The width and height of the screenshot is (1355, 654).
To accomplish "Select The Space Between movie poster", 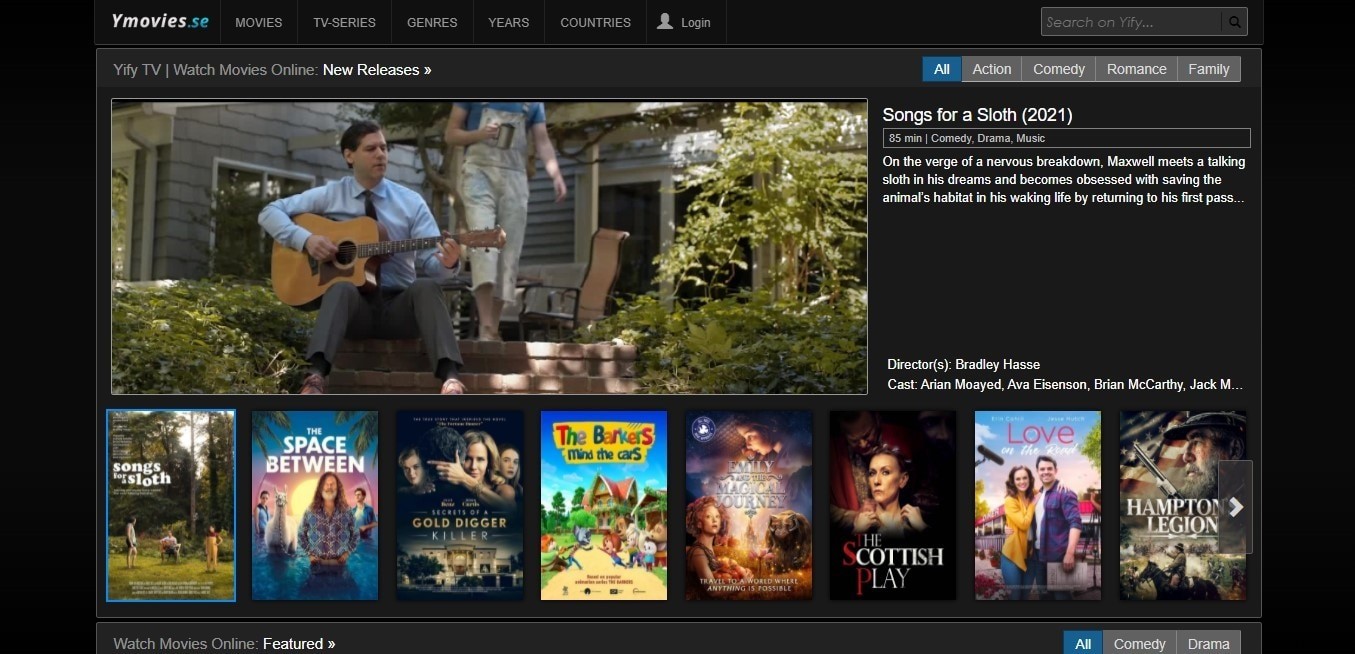I will click(315, 505).
